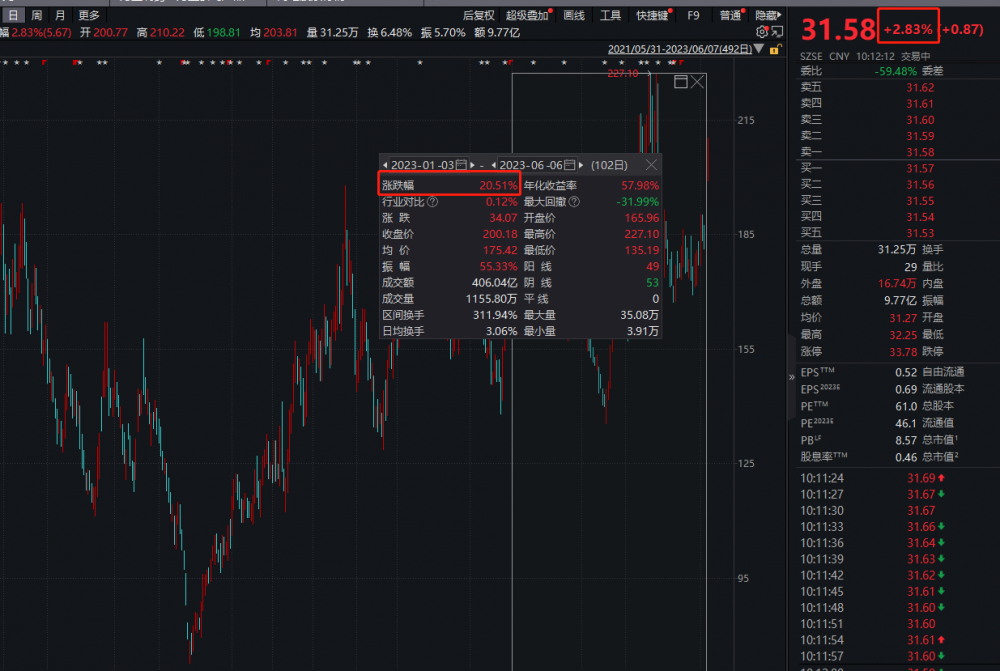
Task: Open the 普通 display mode menu
Action: (730, 15)
